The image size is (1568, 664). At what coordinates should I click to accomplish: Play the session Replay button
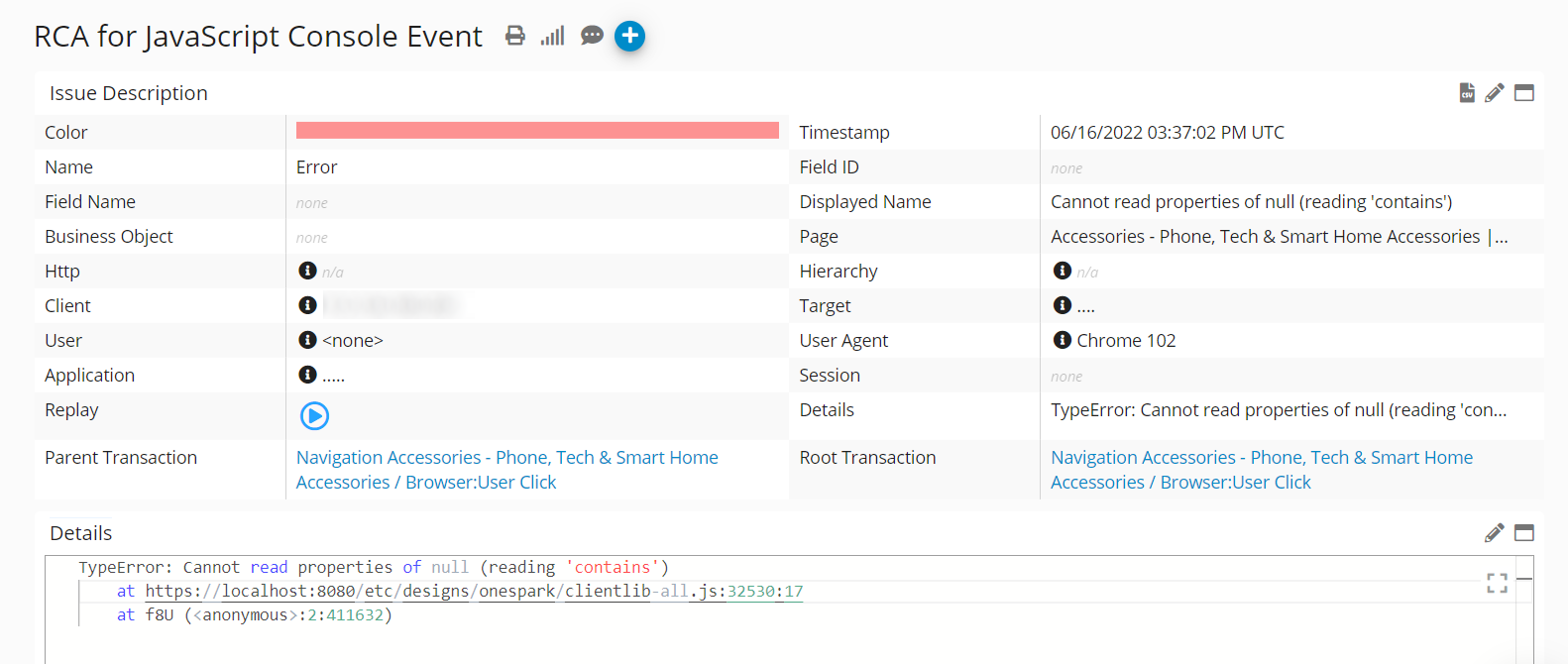(x=314, y=415)
